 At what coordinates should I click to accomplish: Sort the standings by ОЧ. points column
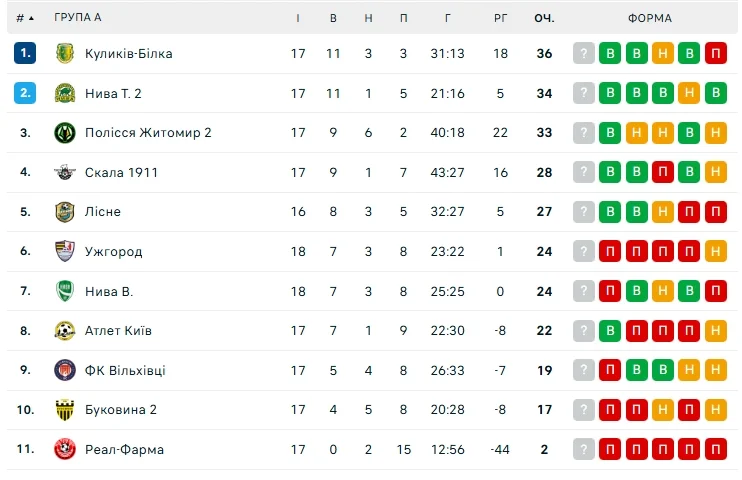[x=544, y=18]
